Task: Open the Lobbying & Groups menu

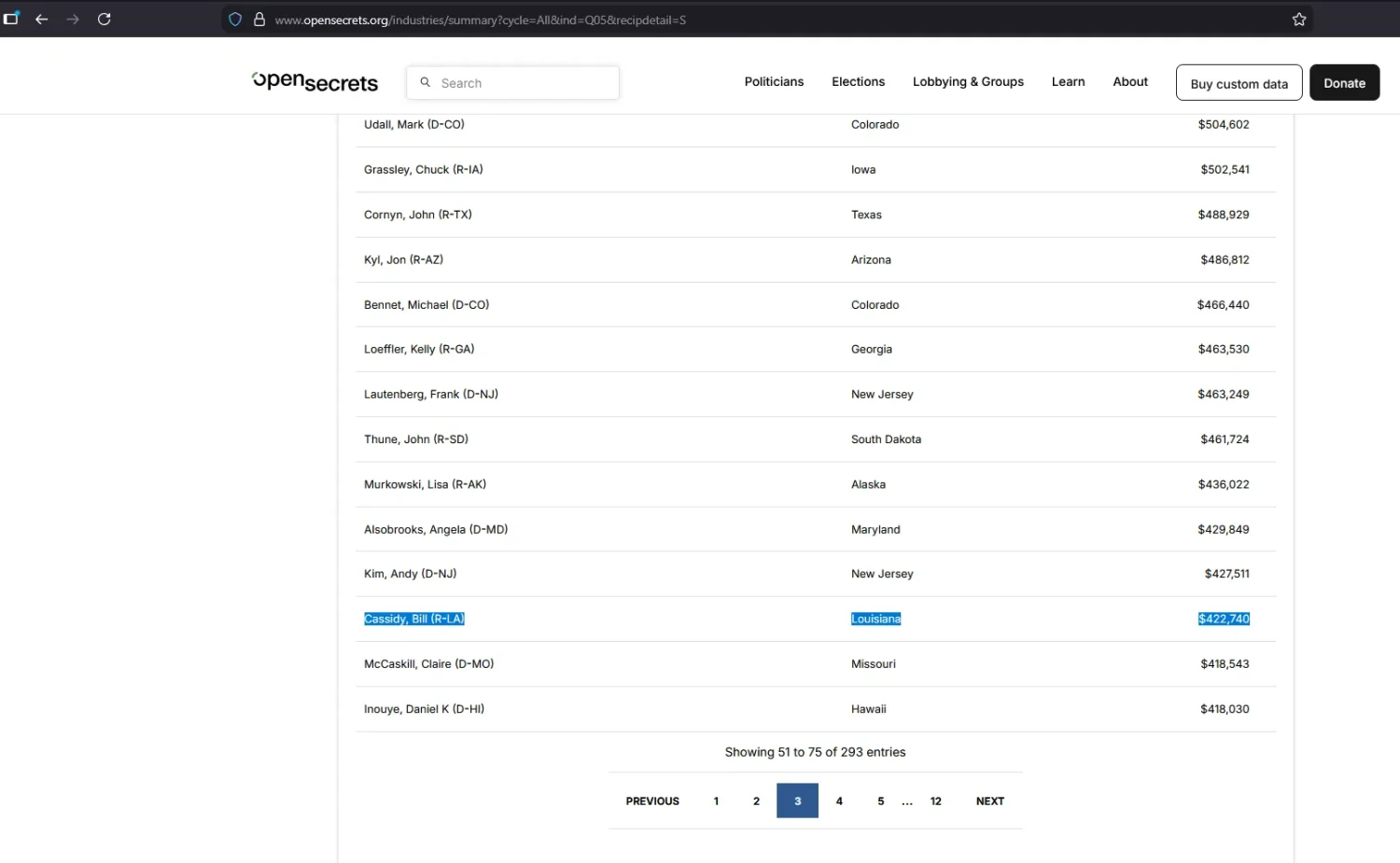Action: [x=968, y=82]
